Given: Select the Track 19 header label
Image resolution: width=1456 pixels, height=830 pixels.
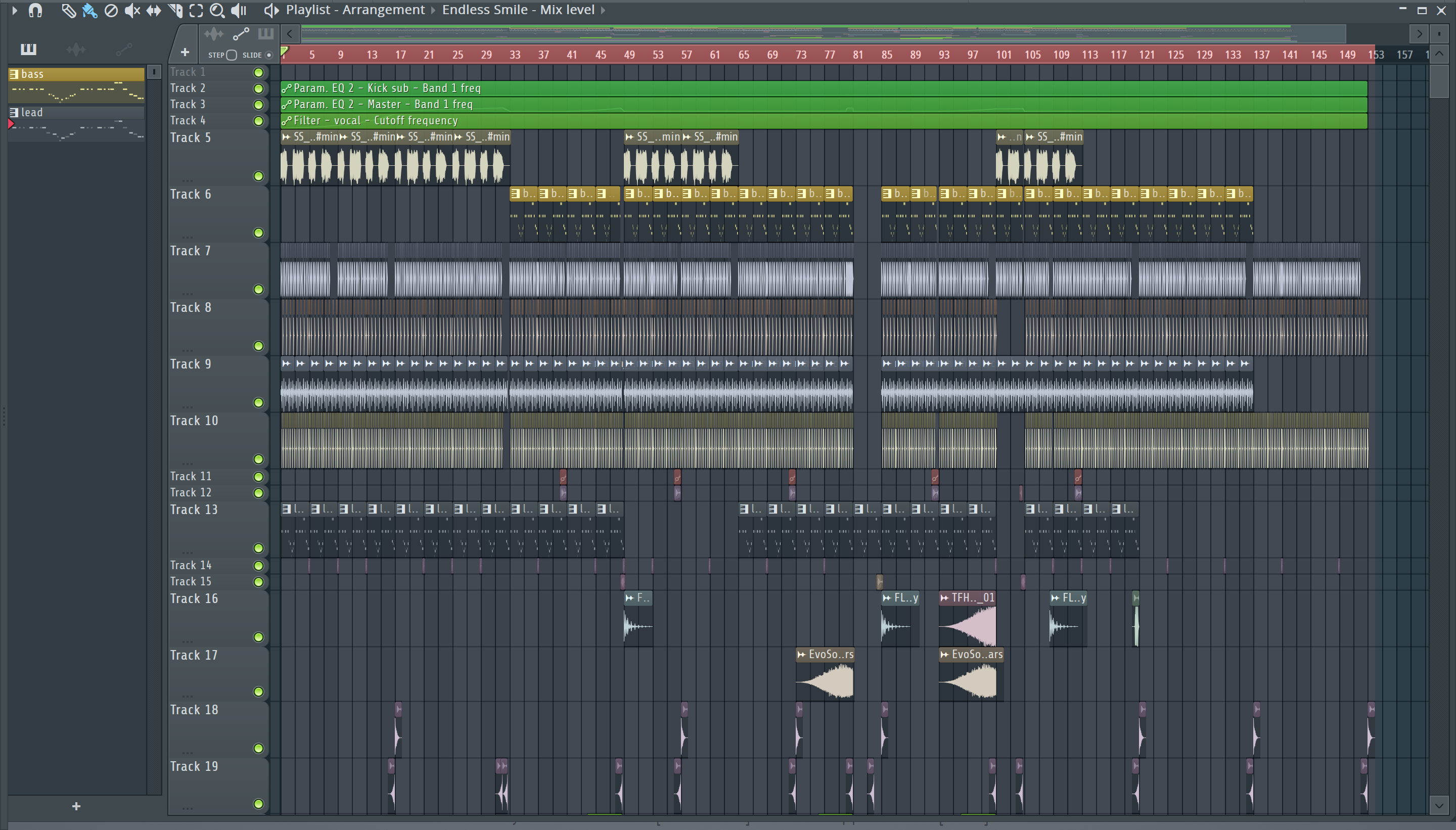Looking at the screenshot, I should 194,766.
